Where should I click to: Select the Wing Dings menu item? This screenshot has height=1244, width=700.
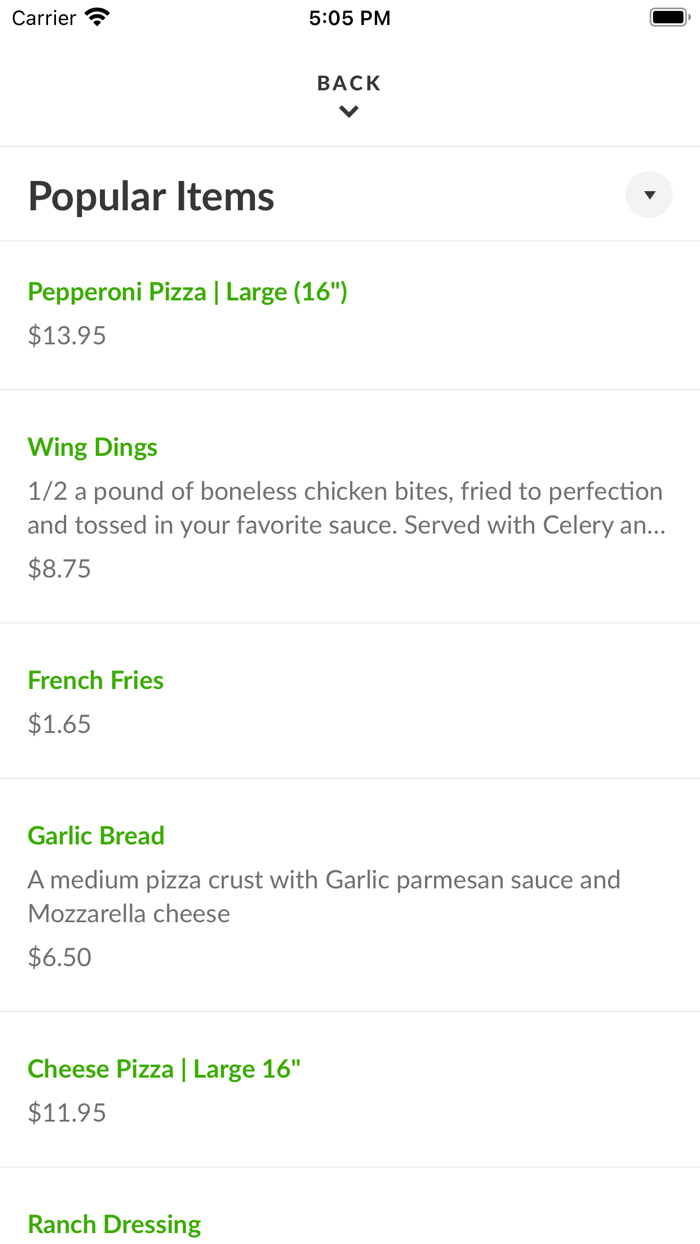(x=92, y=447)
